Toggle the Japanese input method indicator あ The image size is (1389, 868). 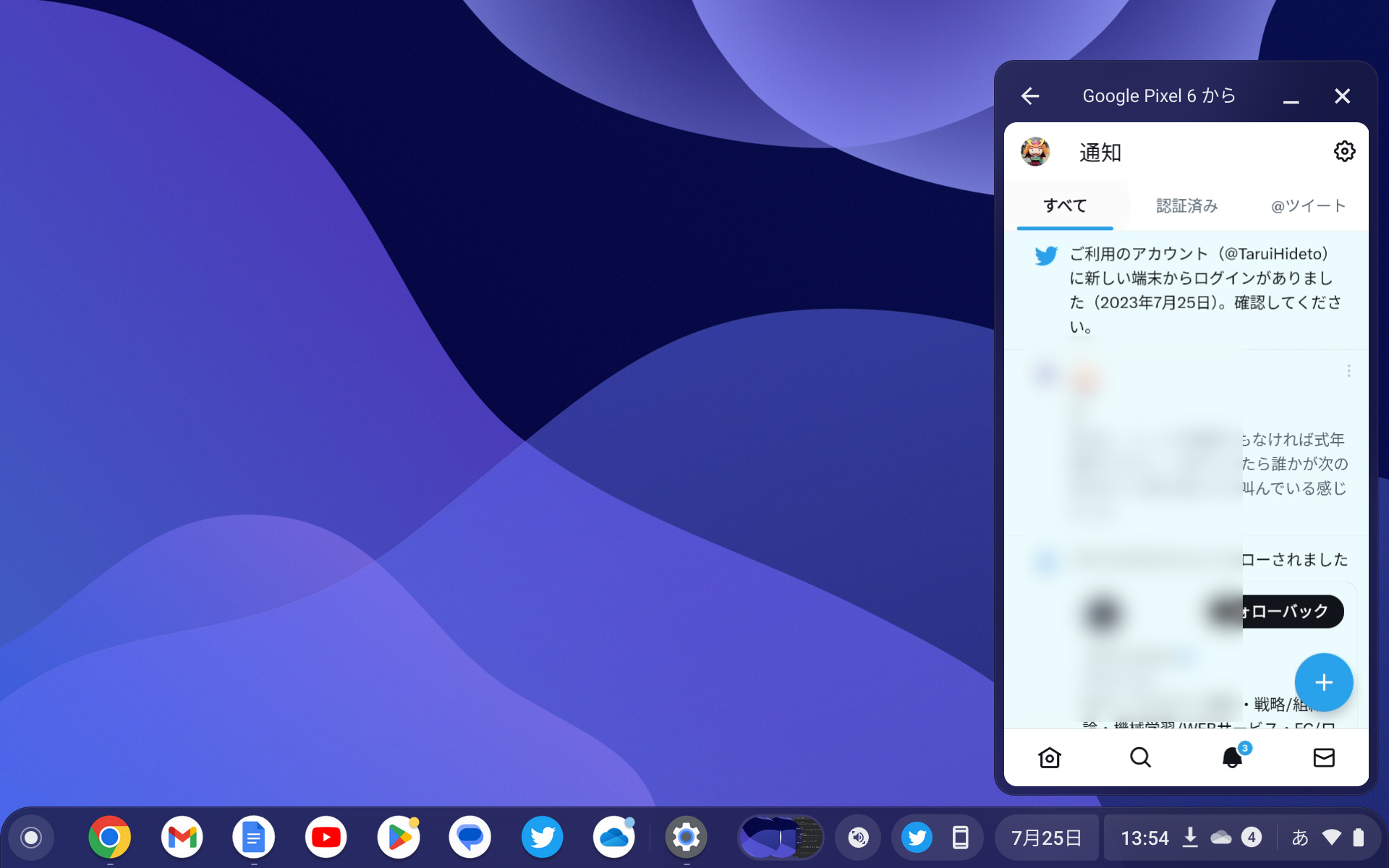(1299, 837)
